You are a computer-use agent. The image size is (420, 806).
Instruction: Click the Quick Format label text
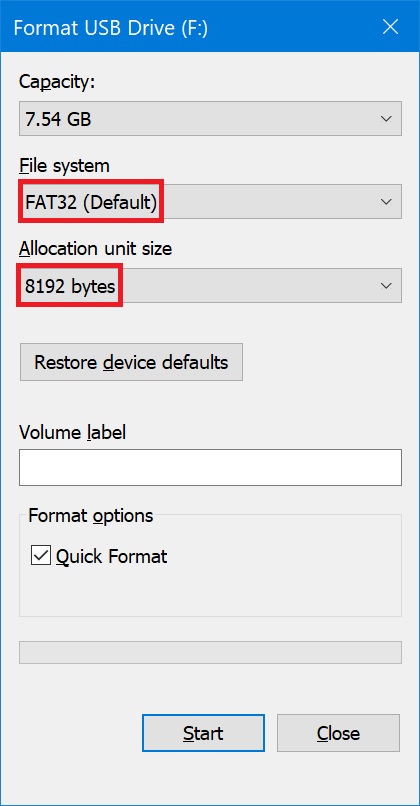112,557
